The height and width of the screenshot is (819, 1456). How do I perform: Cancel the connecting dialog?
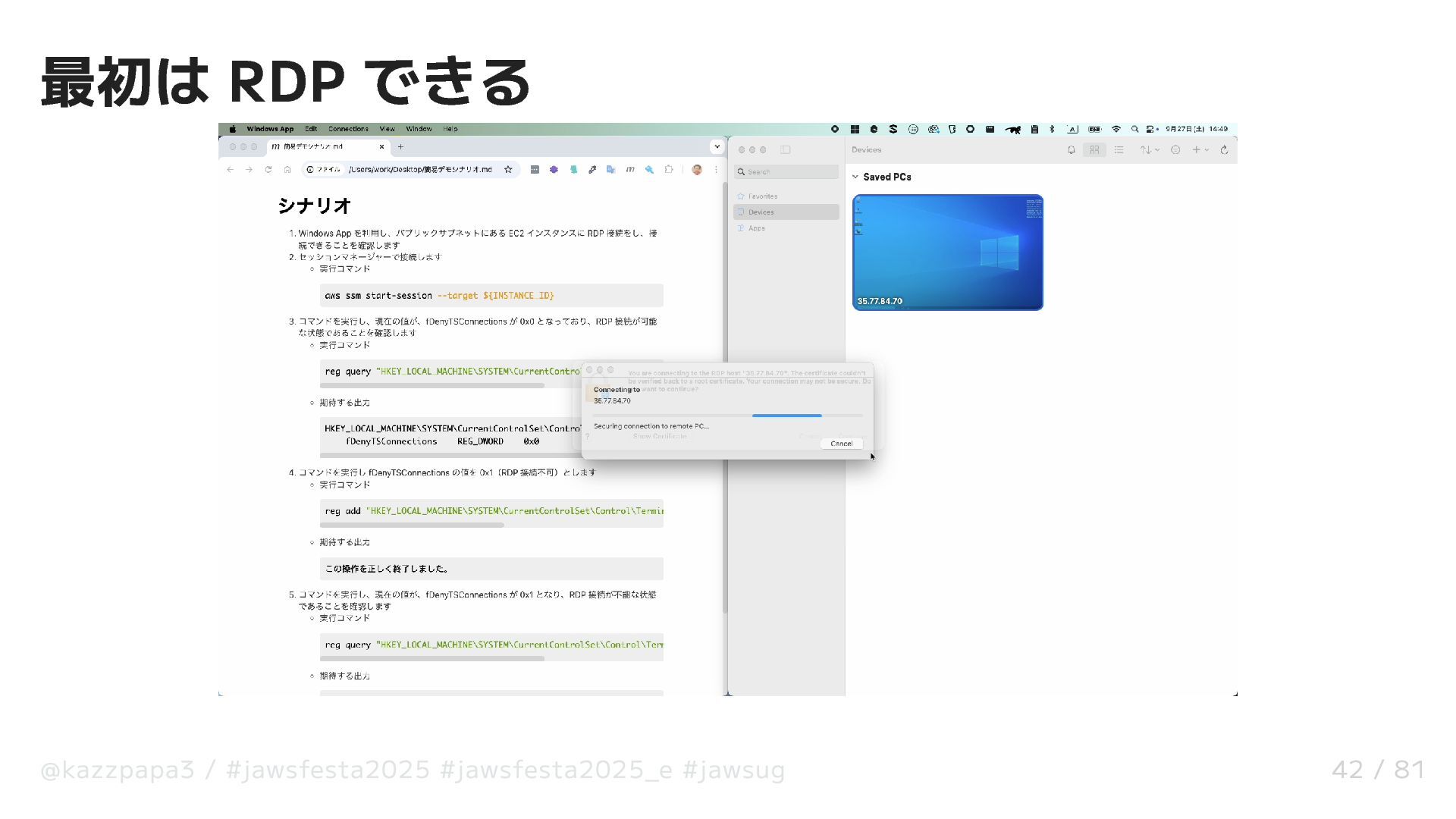(841, 444)
